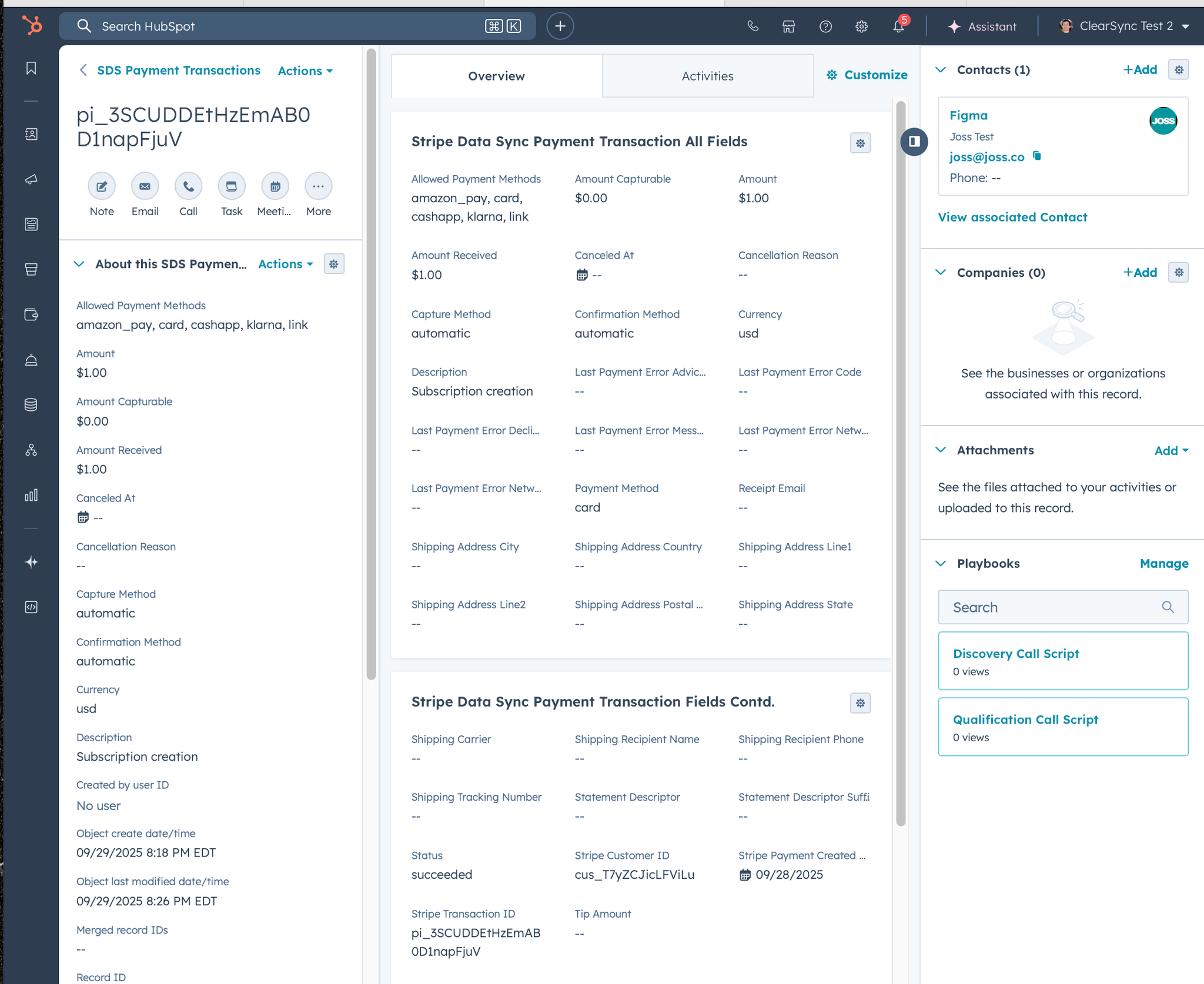Click the copy email icon next to joss@joss.co
This screenshot has height=984, width=1204.
coord(1037,156)
